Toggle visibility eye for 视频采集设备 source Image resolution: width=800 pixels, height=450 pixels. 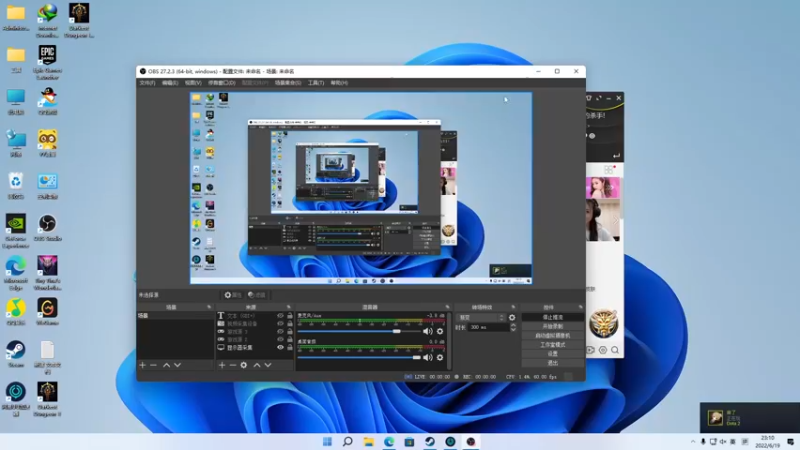point(280,323)
